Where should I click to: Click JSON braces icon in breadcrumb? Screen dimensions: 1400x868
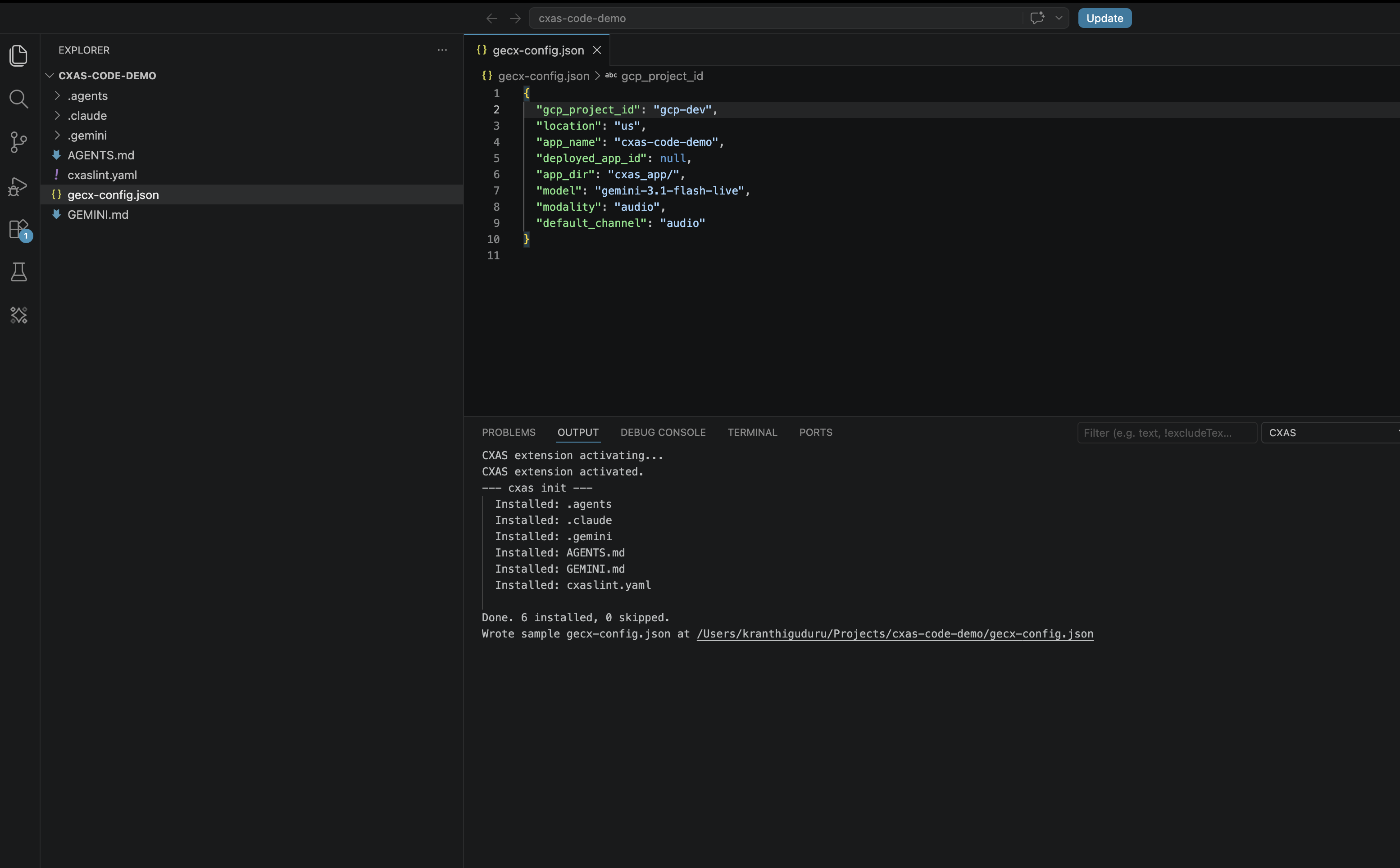tap(487, 76)
